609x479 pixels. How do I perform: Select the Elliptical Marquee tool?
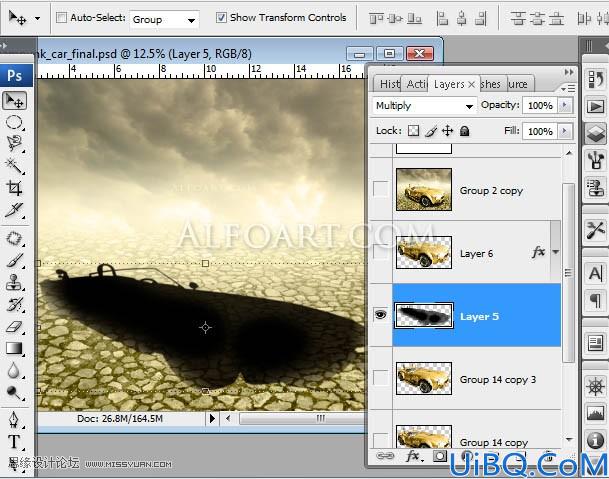14,122
